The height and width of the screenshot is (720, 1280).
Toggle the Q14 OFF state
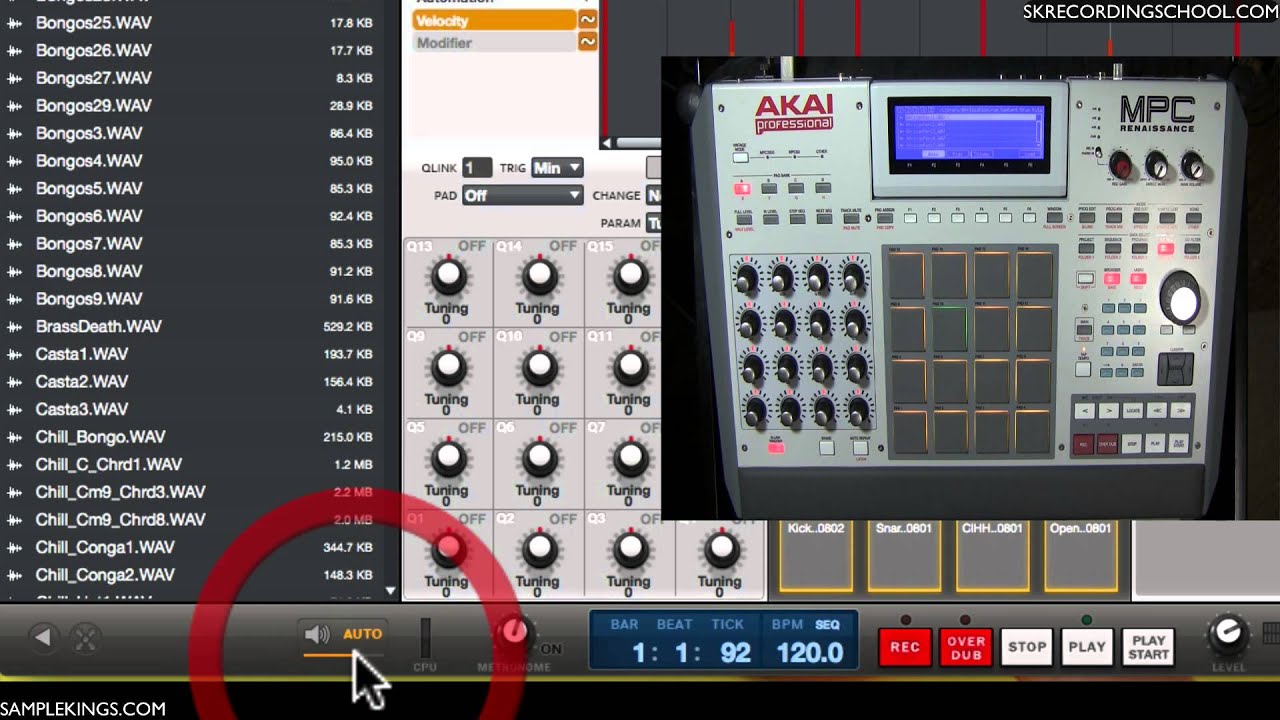pyautogui.click(x=563, y=246)
